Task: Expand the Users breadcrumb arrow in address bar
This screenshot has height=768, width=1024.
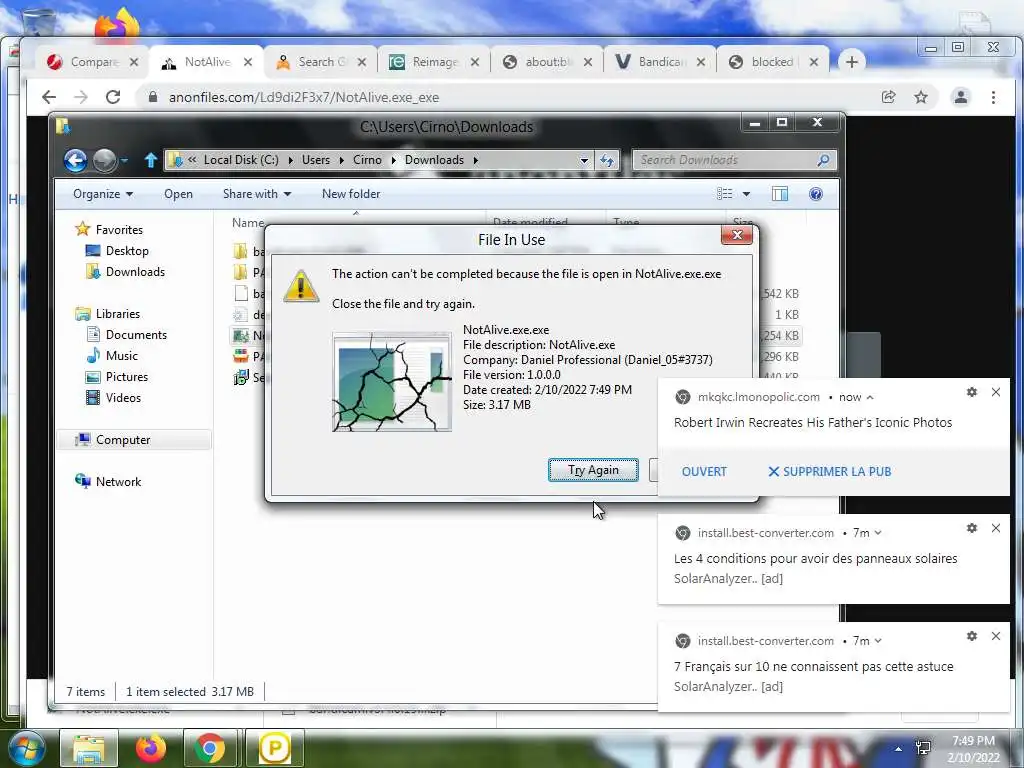Action: click(342, 160)
